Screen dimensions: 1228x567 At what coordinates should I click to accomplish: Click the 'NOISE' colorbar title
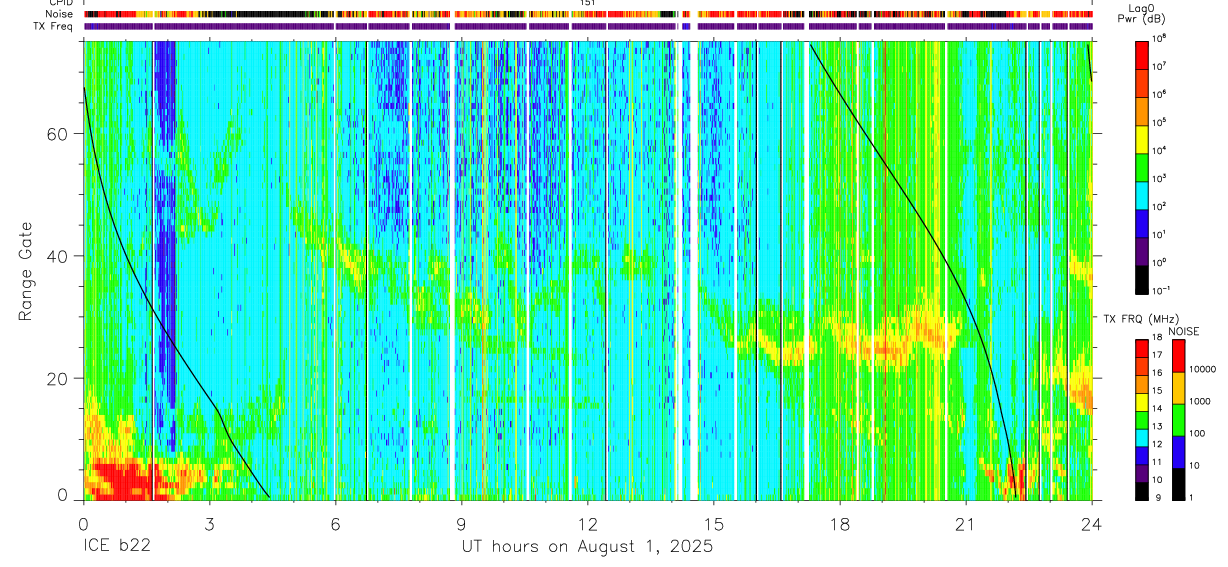tap(1183, 329)
